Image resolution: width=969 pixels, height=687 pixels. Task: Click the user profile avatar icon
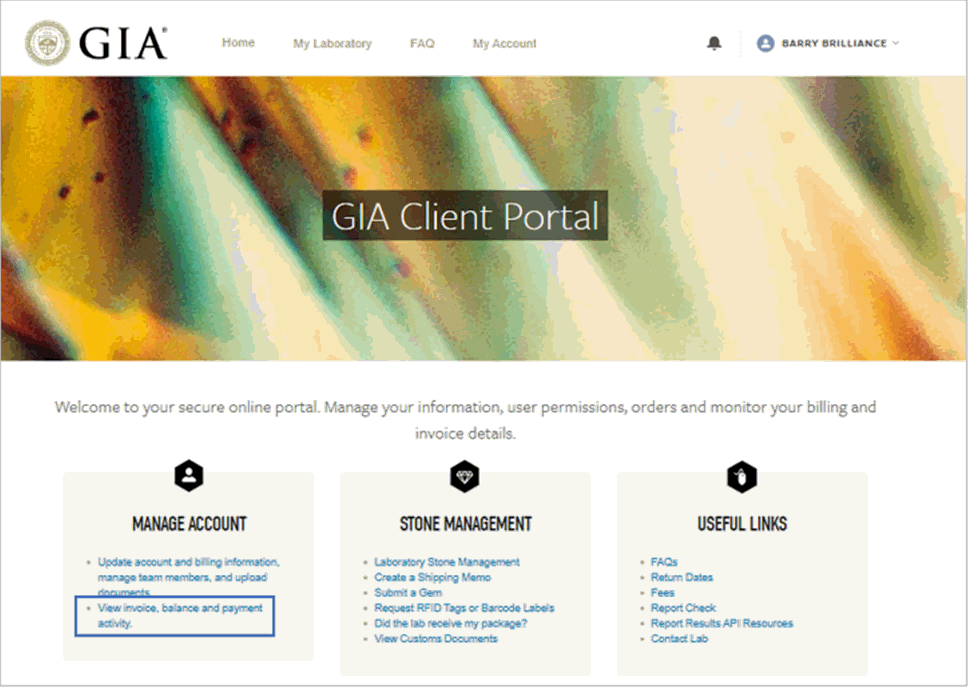(766, 43)
